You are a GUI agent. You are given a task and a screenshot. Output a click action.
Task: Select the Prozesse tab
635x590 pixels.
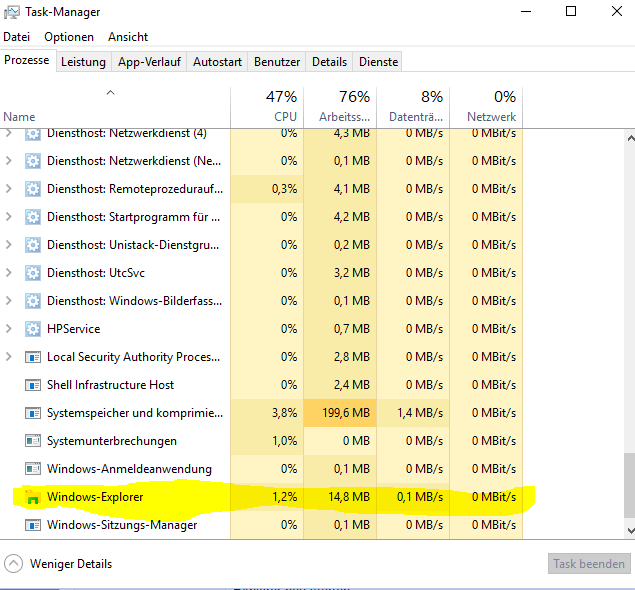(27, 60)
